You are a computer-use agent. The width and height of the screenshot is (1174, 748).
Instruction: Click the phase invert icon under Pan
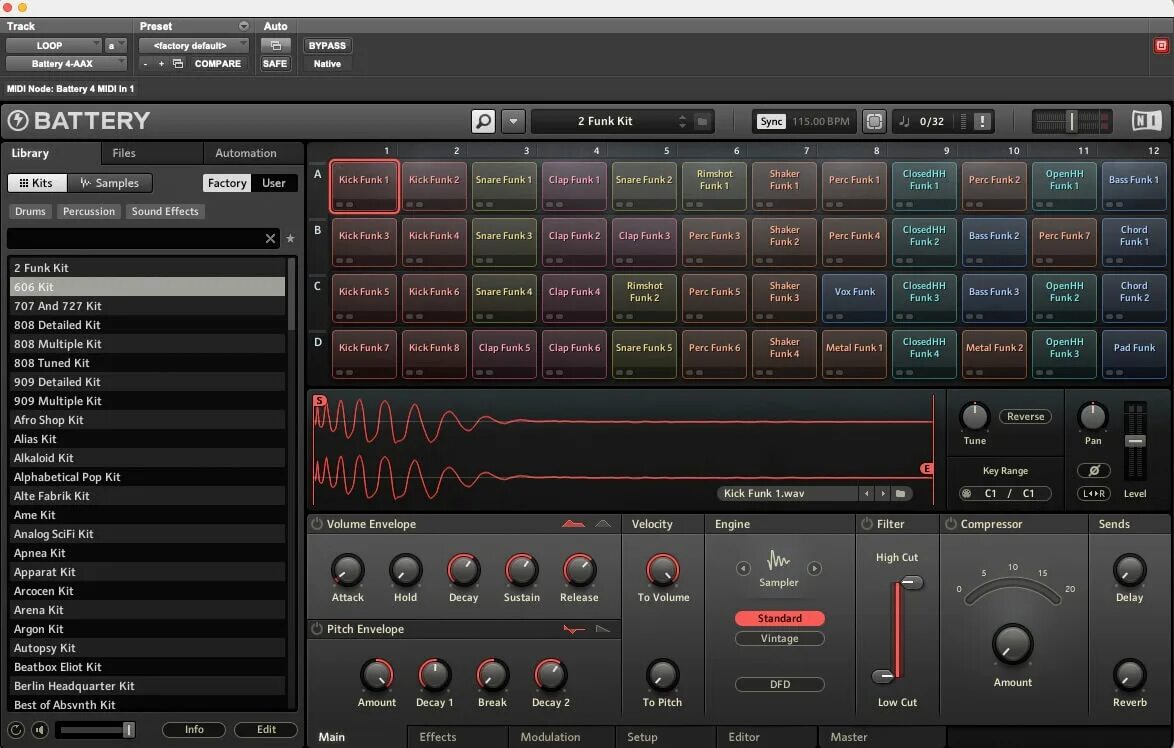pyautogui.click(x=1093, y=470)
